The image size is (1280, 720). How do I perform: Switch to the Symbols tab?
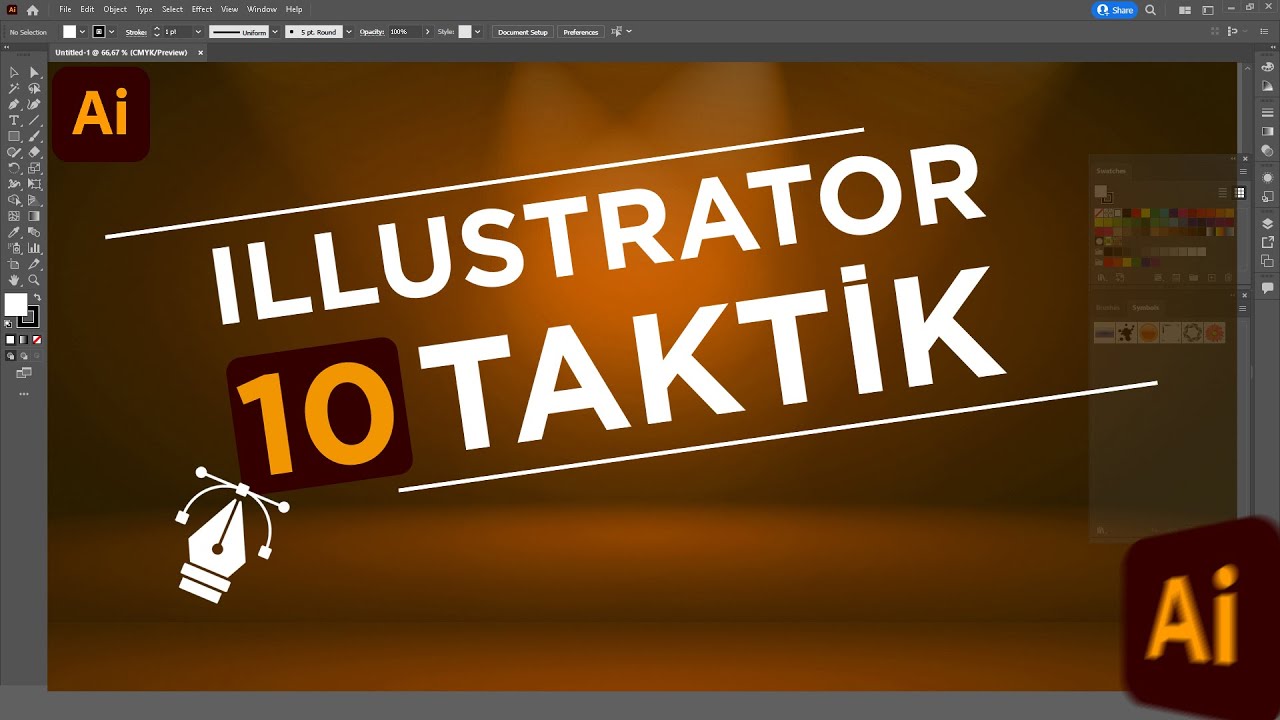coord(1145,308)
